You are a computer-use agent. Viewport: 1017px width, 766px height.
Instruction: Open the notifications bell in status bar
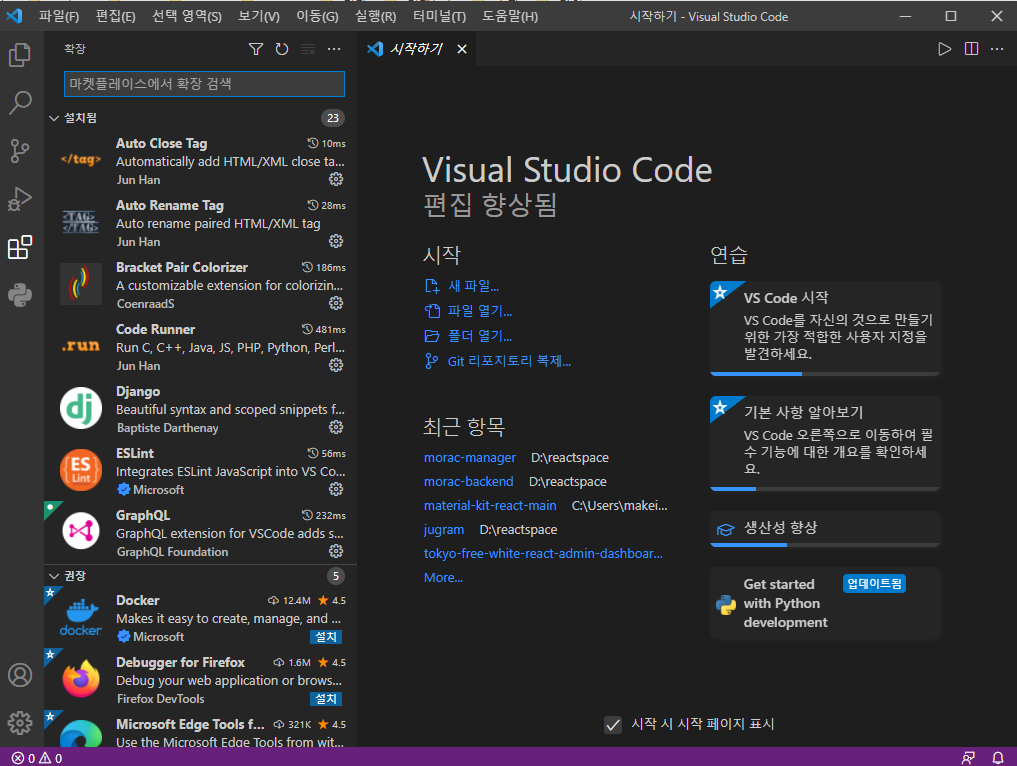[x=998, y=758]
